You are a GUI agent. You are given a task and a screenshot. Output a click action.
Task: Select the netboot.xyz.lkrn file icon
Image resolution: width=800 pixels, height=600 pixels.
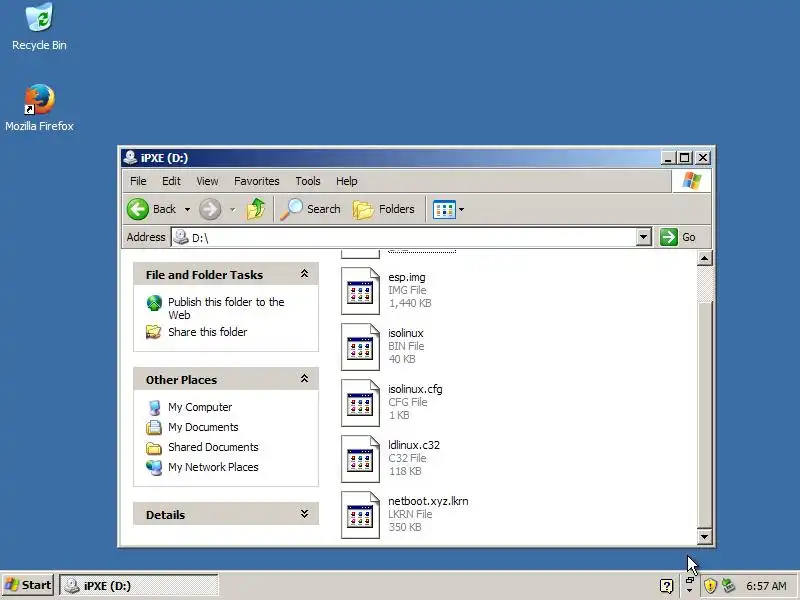click(x=360, y=515)
